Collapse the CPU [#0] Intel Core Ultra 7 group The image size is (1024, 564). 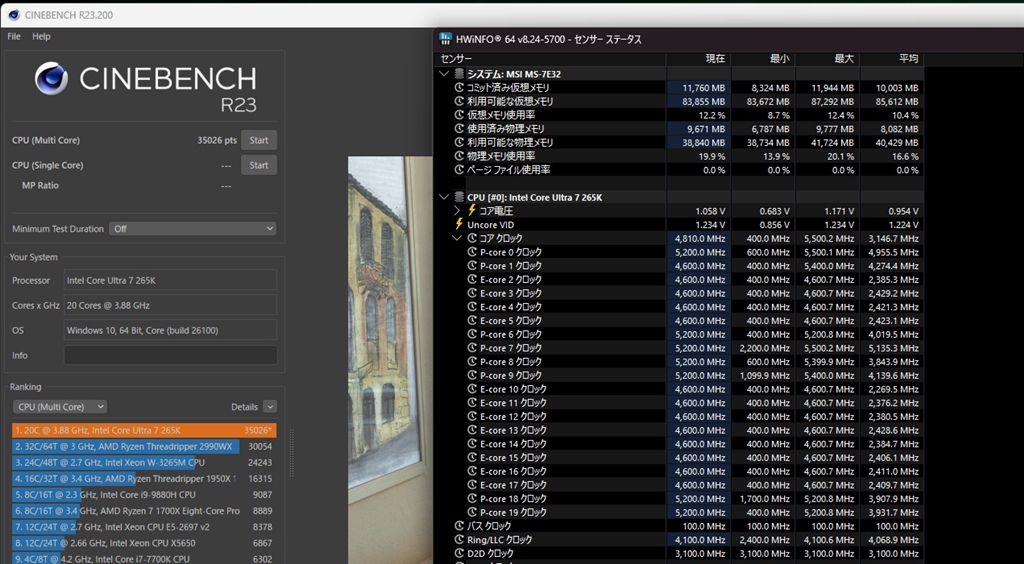click(x=445, y=197)
